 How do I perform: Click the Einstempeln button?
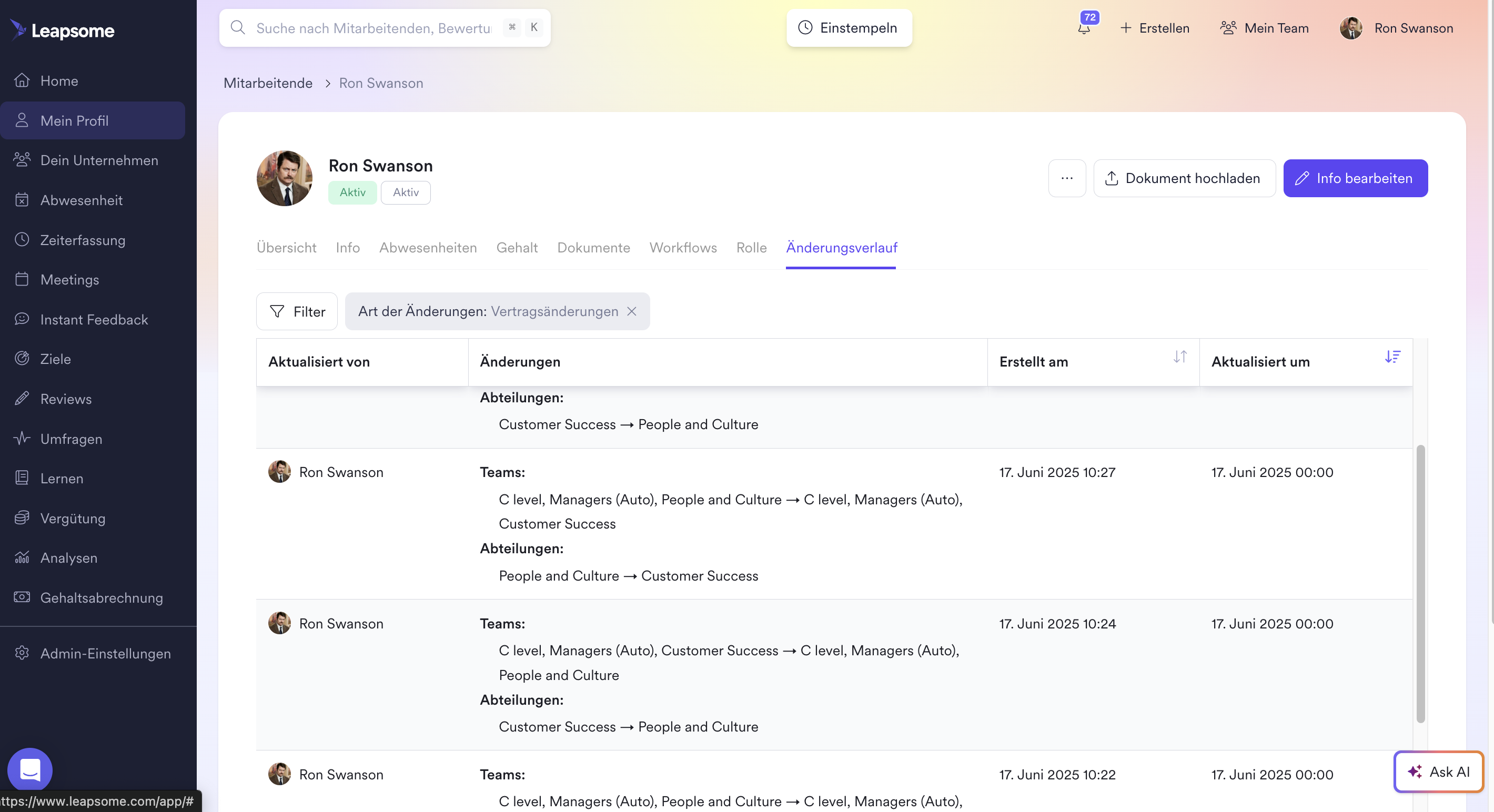coord(849,28)
